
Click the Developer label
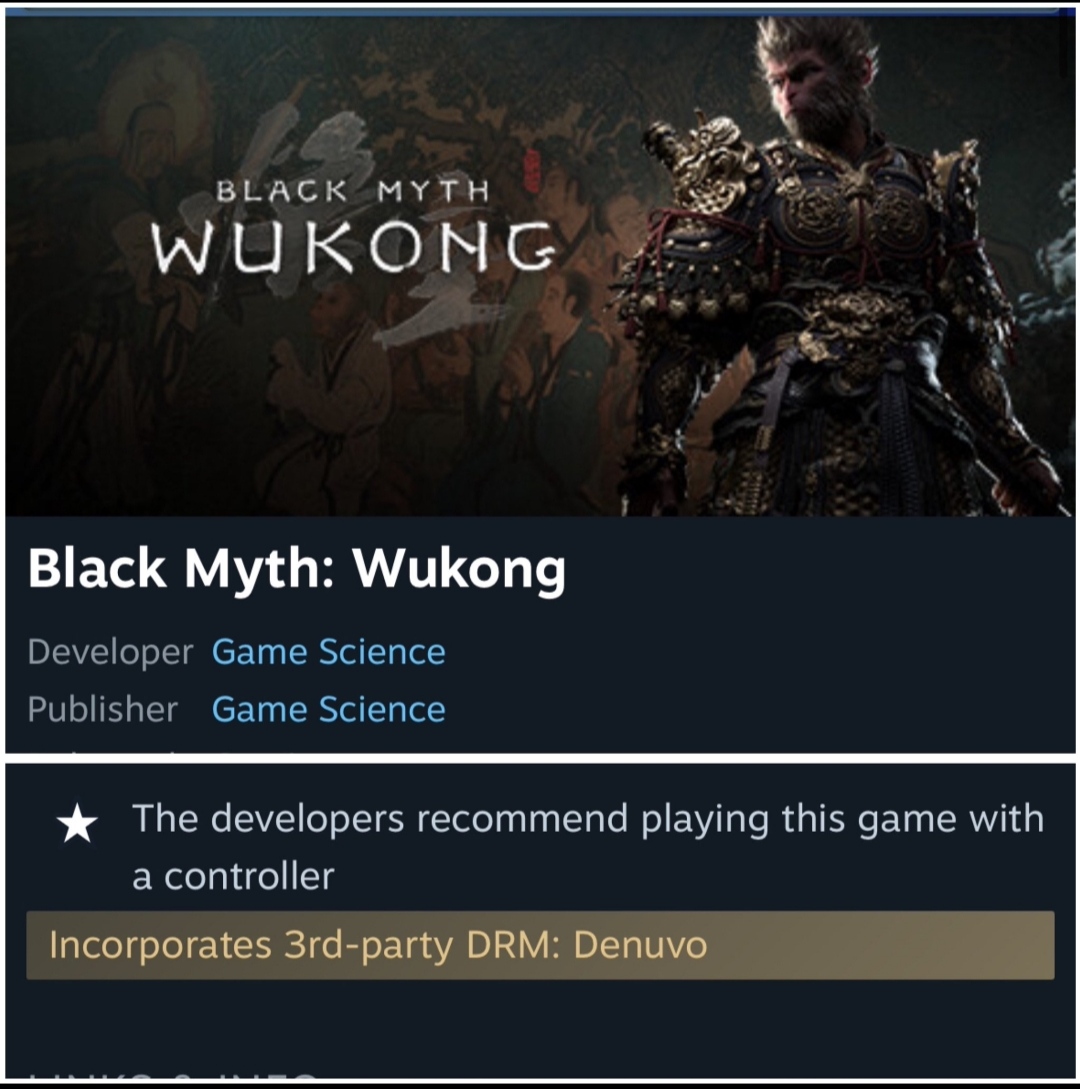110,651
